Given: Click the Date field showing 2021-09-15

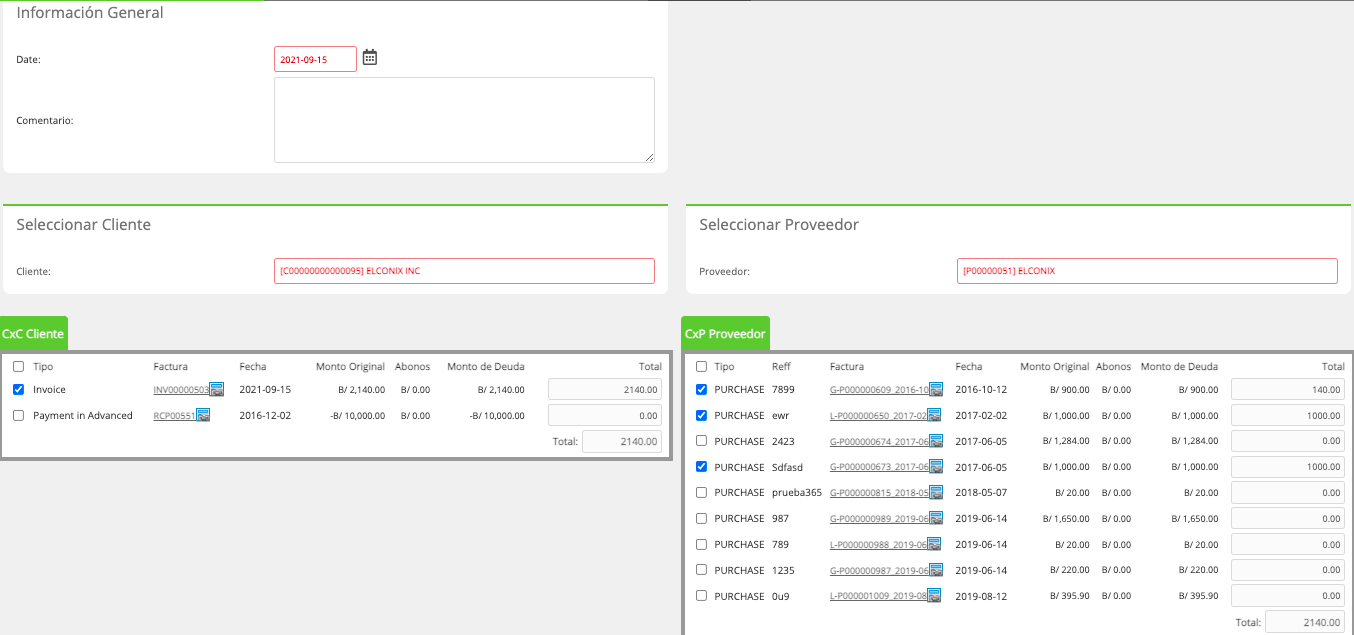Looking at the screenshot, I should (x=315, y=59).
